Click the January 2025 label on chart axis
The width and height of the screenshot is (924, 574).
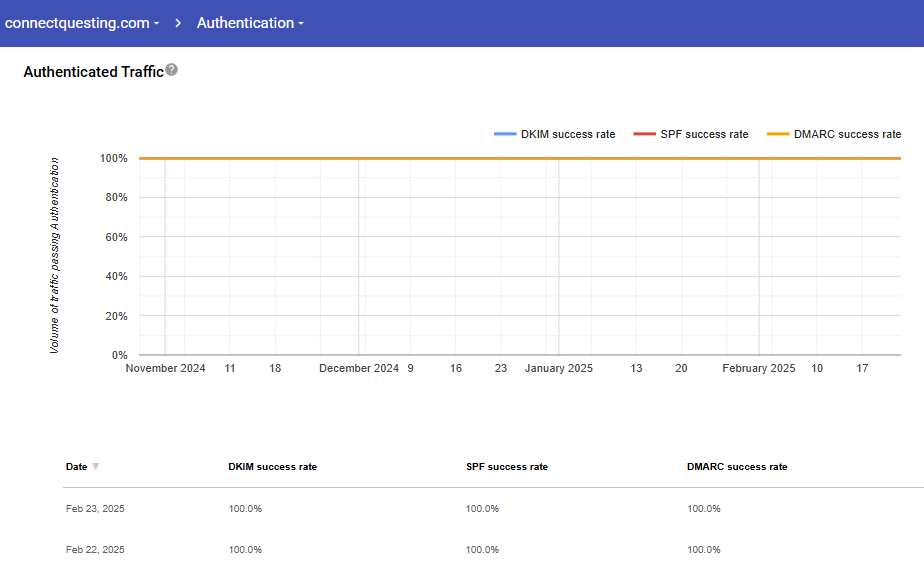point(558,368)
